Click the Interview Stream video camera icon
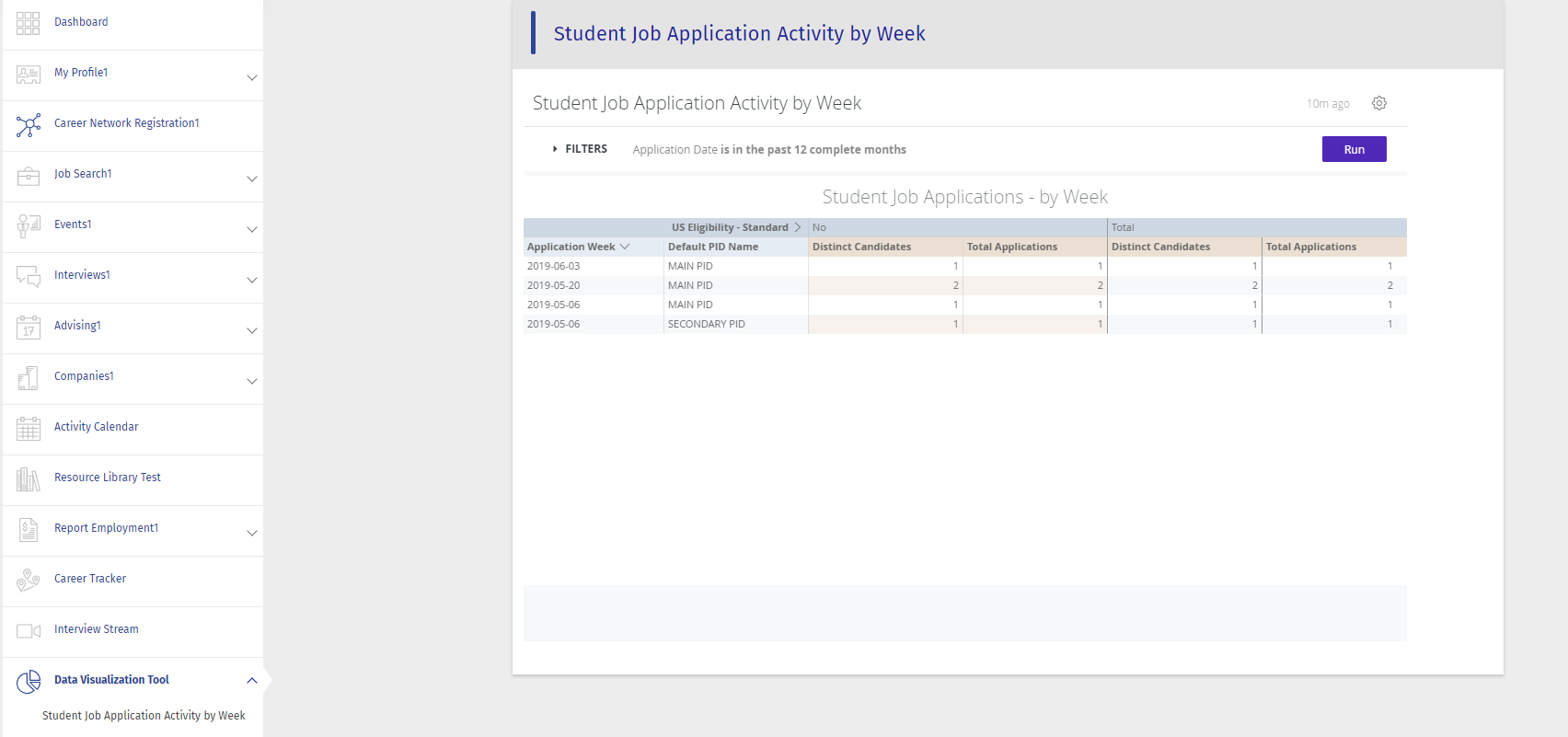Viewport: 1568px width, 737px height. coord(29,630)
